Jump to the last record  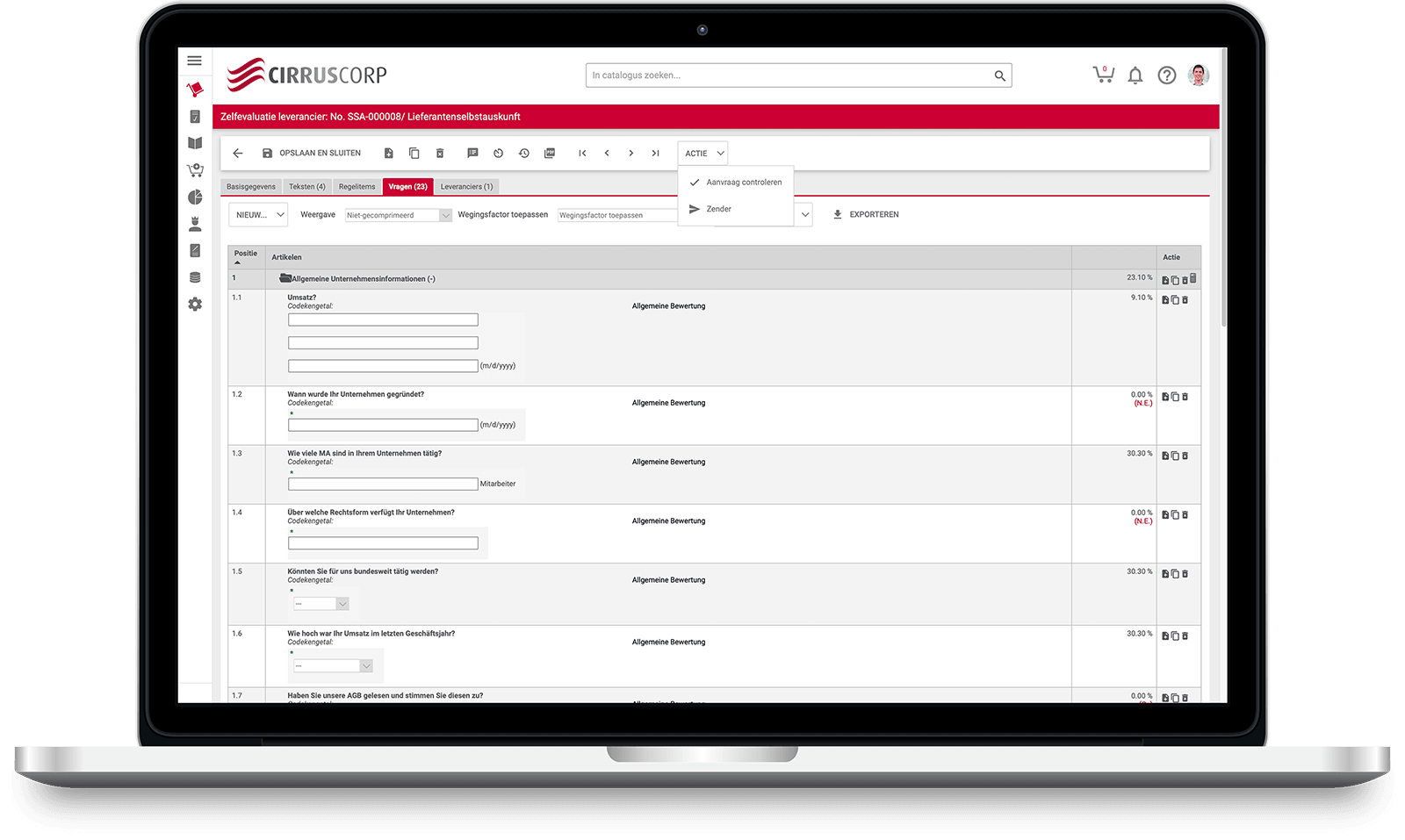click(x=655, y=153)
